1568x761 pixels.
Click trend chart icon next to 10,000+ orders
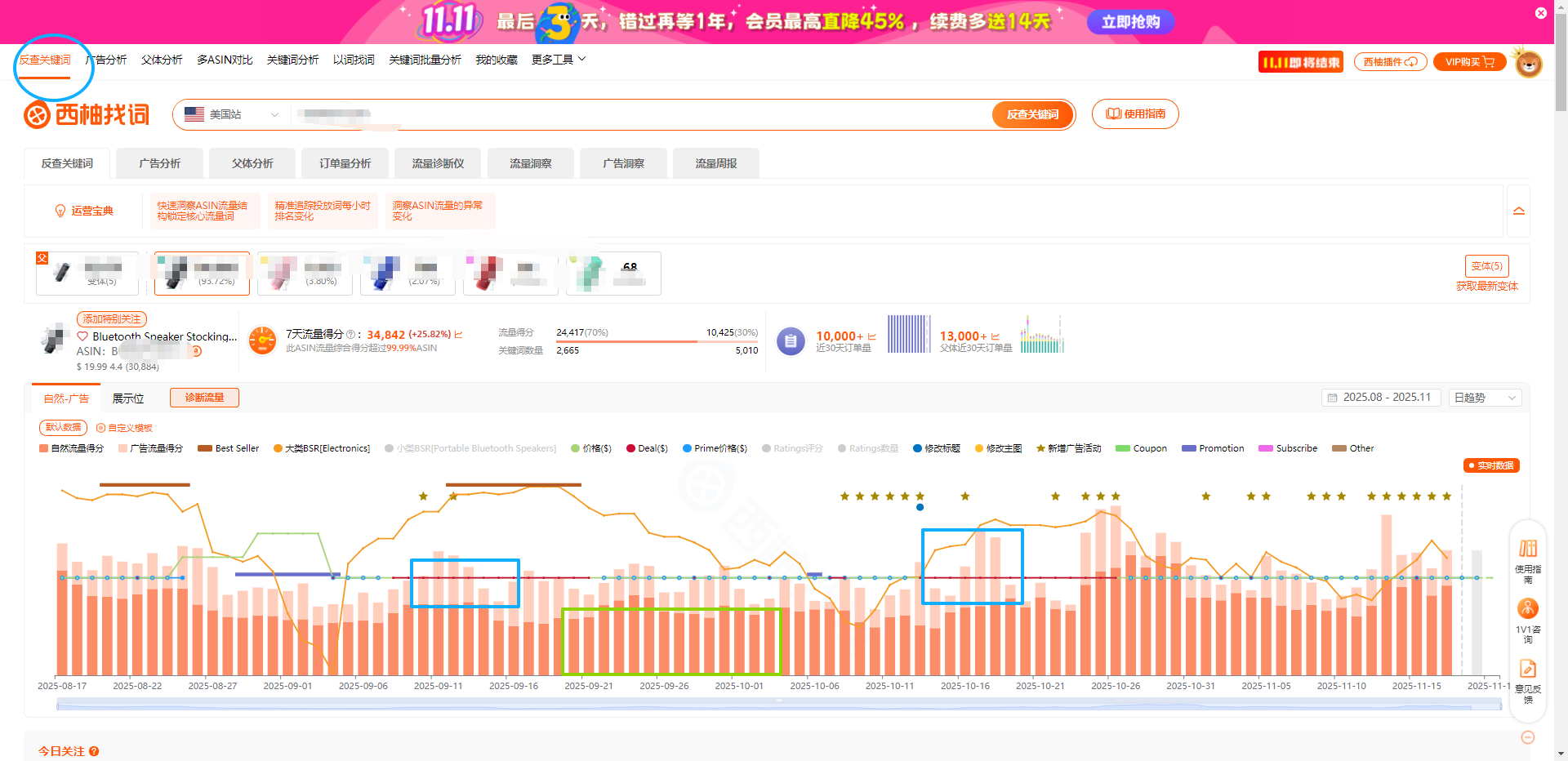[872, 336]
